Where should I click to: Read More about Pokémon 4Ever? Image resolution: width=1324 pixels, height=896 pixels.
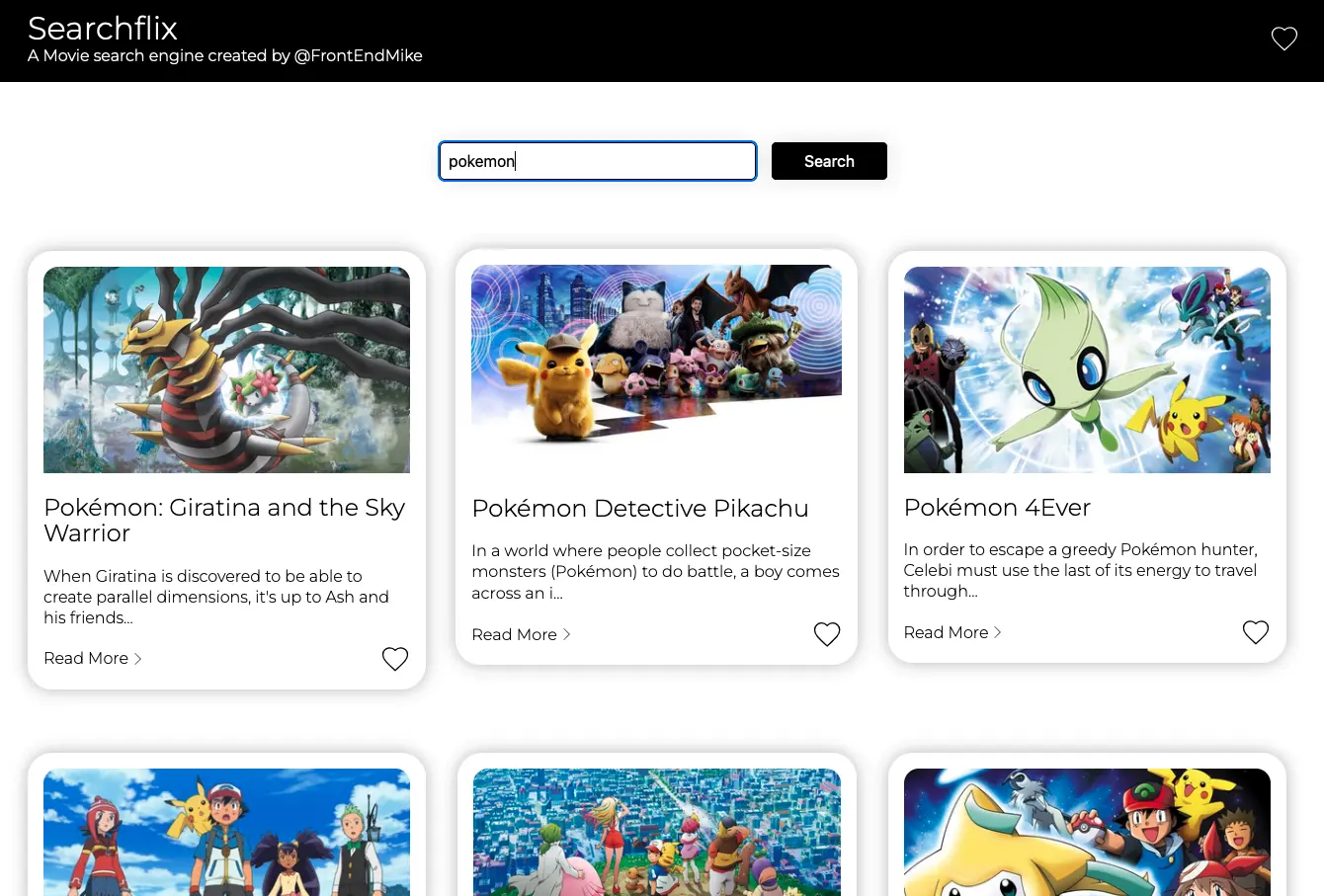pos(952,632)
